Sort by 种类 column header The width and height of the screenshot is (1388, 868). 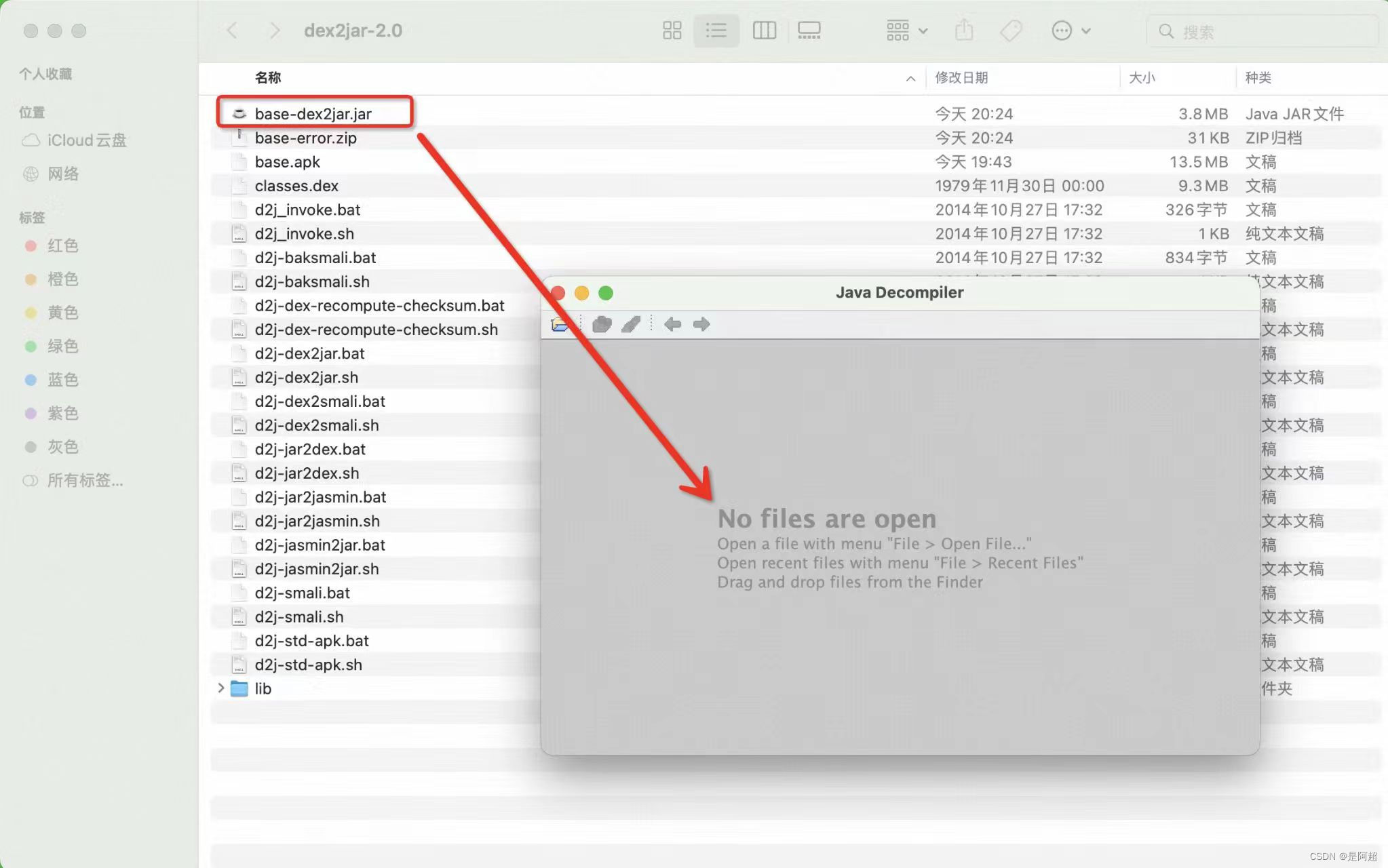[1258, 77]
